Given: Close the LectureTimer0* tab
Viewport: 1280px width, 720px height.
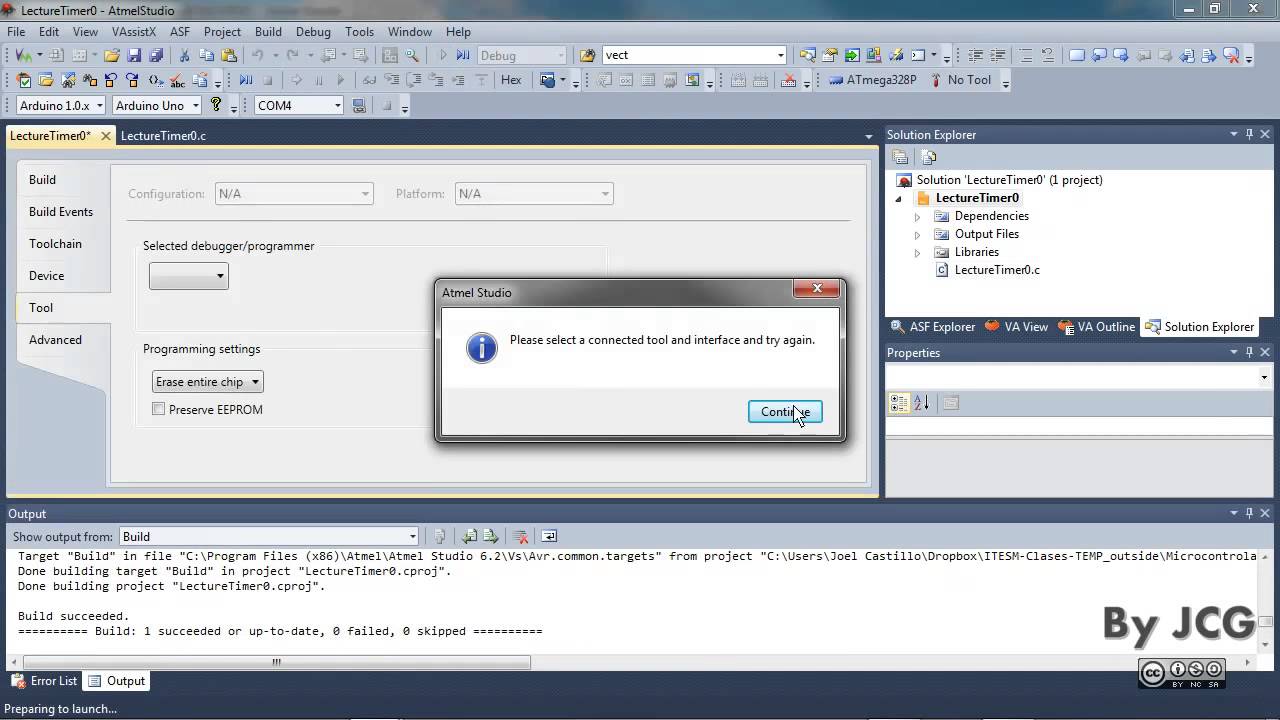Looking at the screenshot, I should pyautogui.click(x=105, y=136).
